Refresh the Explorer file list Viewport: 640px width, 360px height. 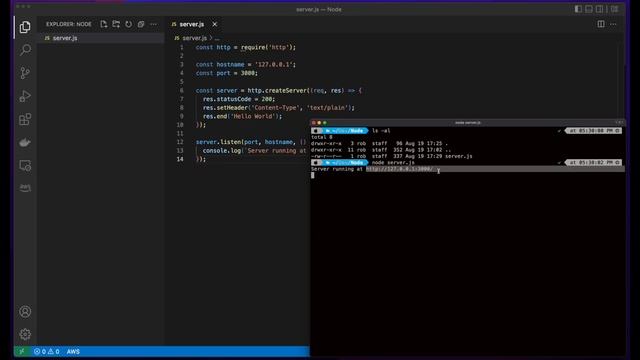click(129, 24)
